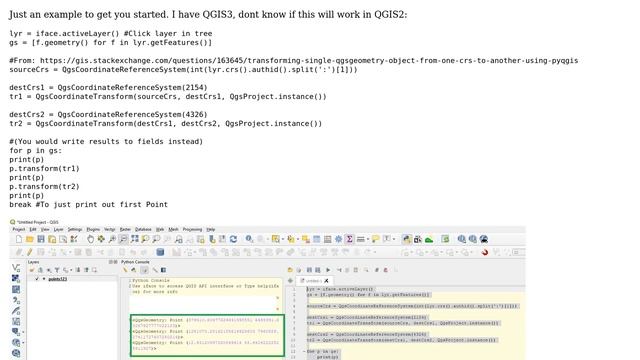Select the Zoom In magnifier tool

coord(112,239)
